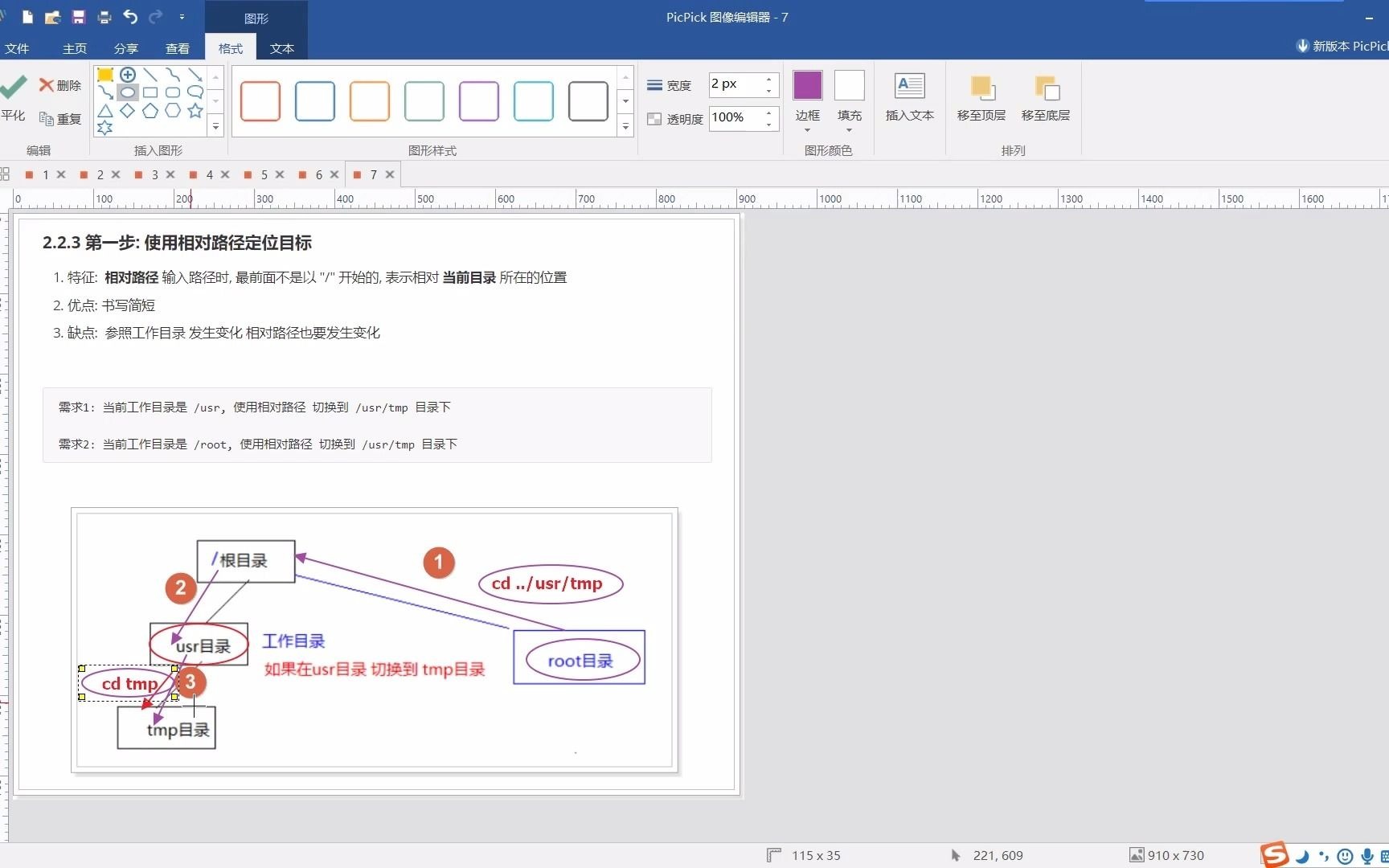The width and height of the screenshot is (1389, 868).
Task: Increase the width value with up spinner
Action: pos(769,79)
